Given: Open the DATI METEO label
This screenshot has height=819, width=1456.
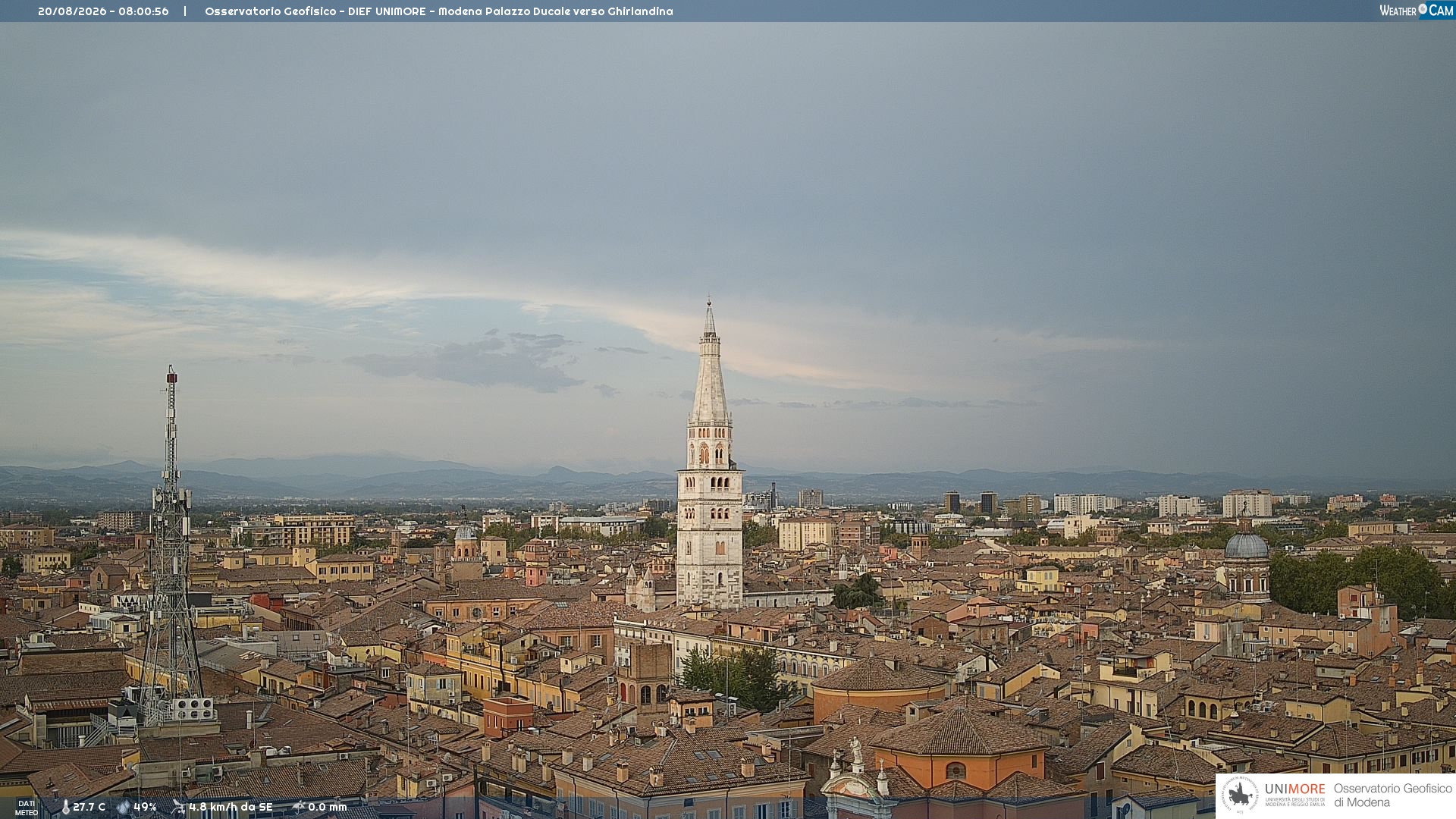Looking at the screenshot, I should [27, 808].
